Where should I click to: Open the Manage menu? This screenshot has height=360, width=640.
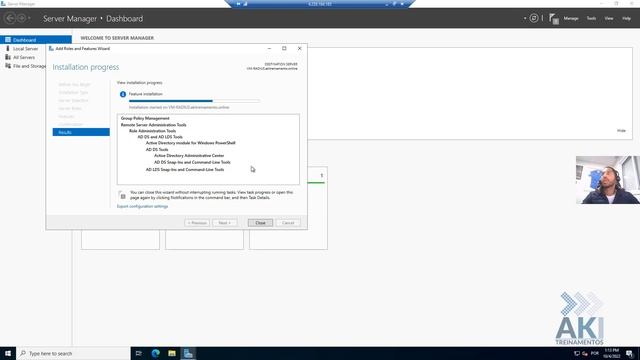(571, 18)
